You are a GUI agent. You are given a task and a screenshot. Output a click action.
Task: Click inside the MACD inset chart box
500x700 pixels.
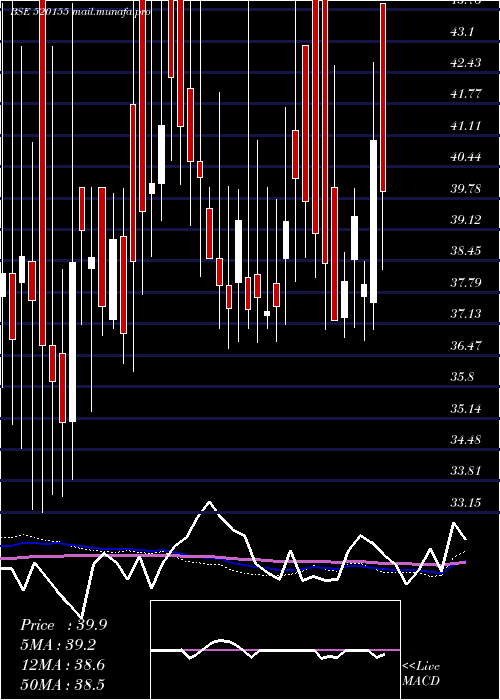tap(275, 650)
